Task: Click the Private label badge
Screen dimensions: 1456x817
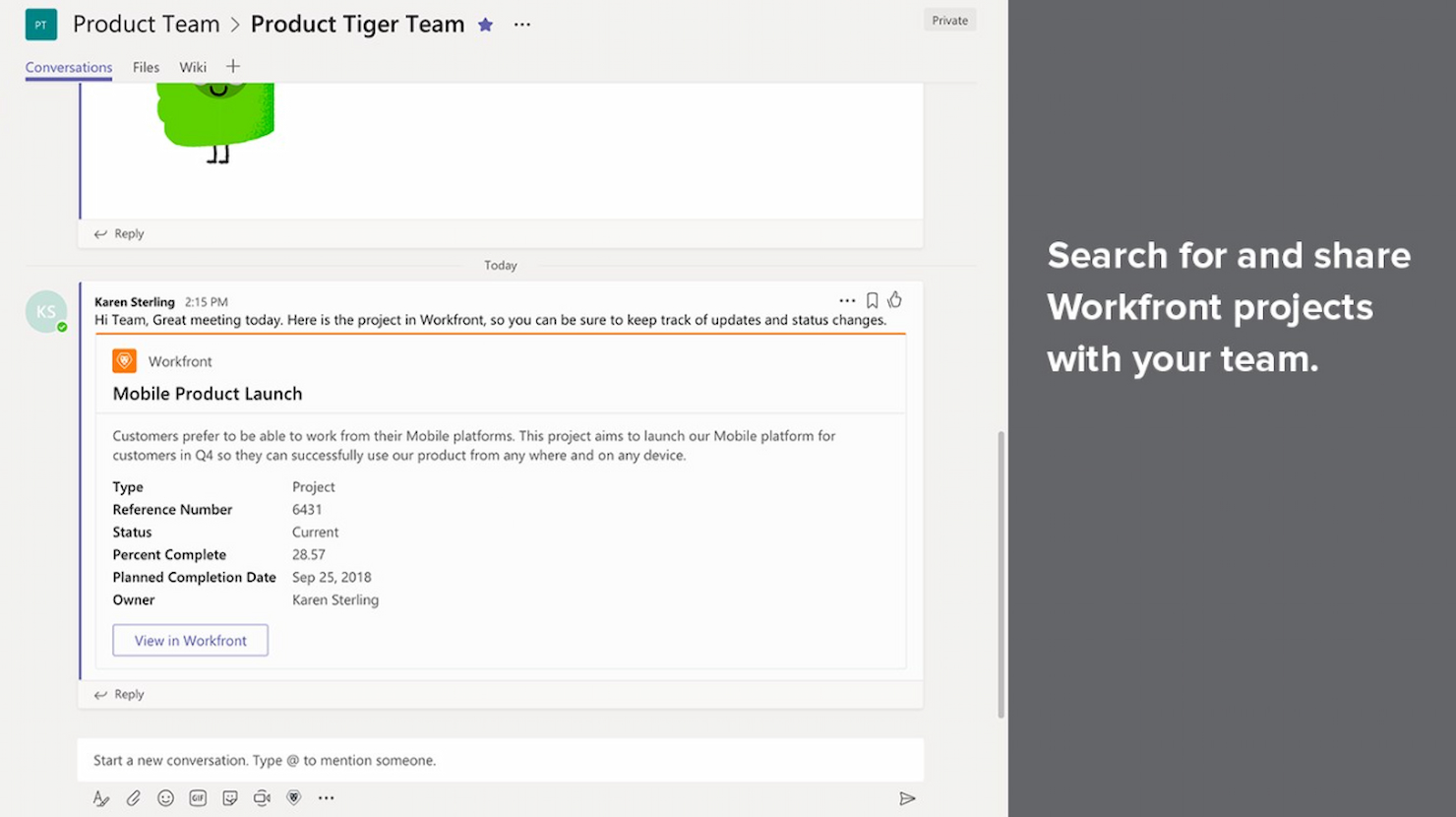Action: pyautogui.click(x=949, y=20)
